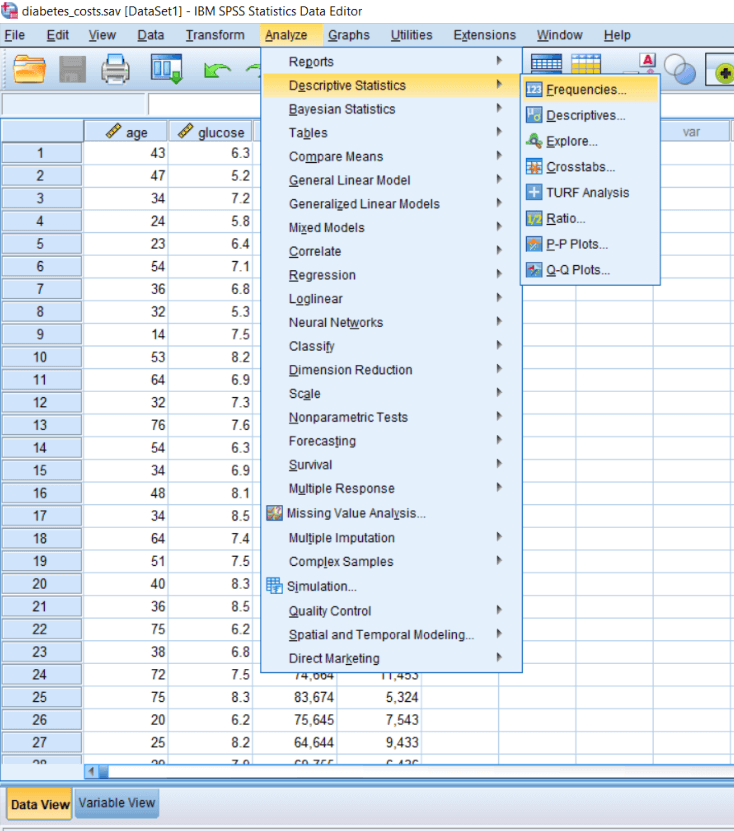This screenshot has width=734, height=831.
Task: Select the age column header
Action: pyautogui.click(x=126, y=132)
